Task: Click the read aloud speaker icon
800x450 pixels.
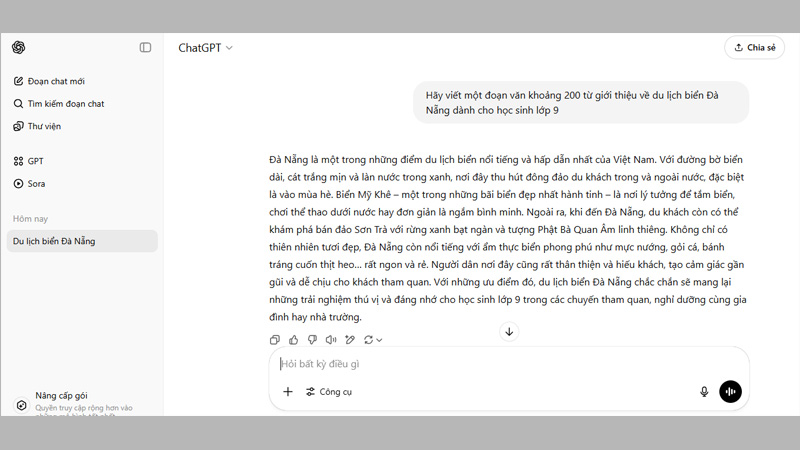Action: 331,340
